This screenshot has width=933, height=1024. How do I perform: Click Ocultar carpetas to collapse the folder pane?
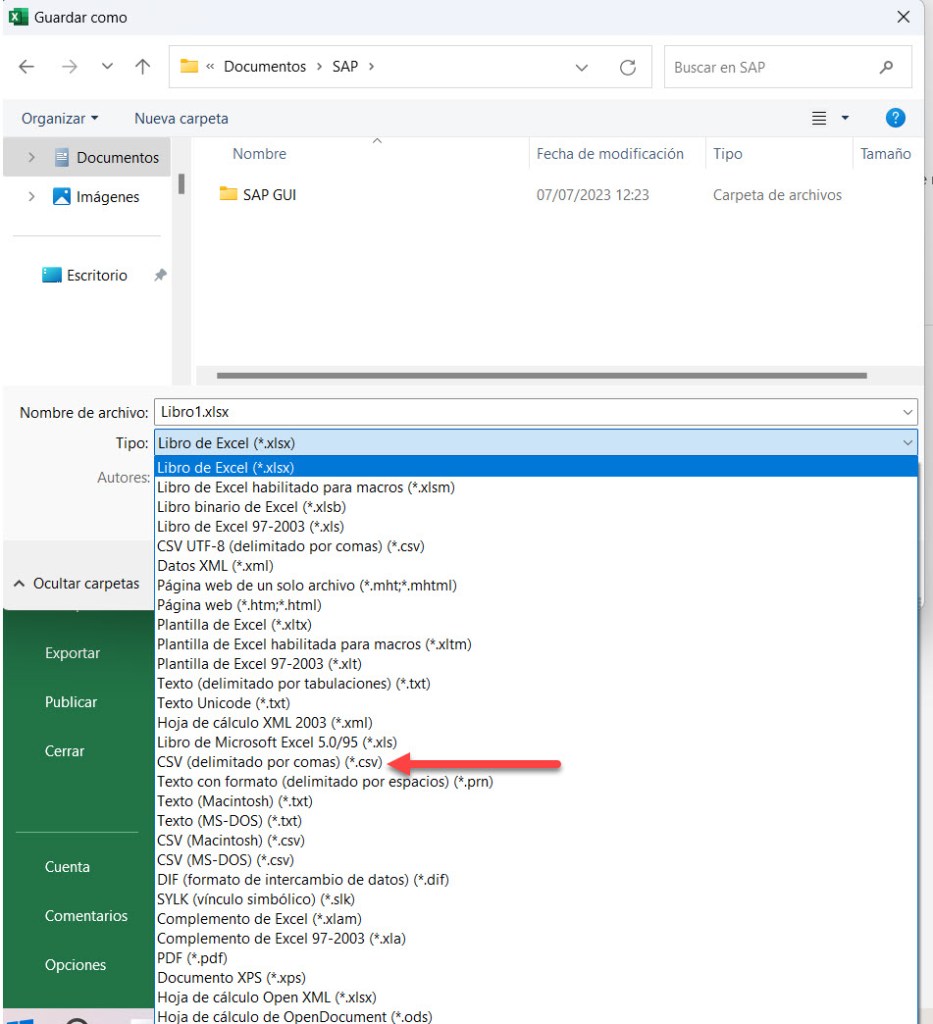pos(77,583)
